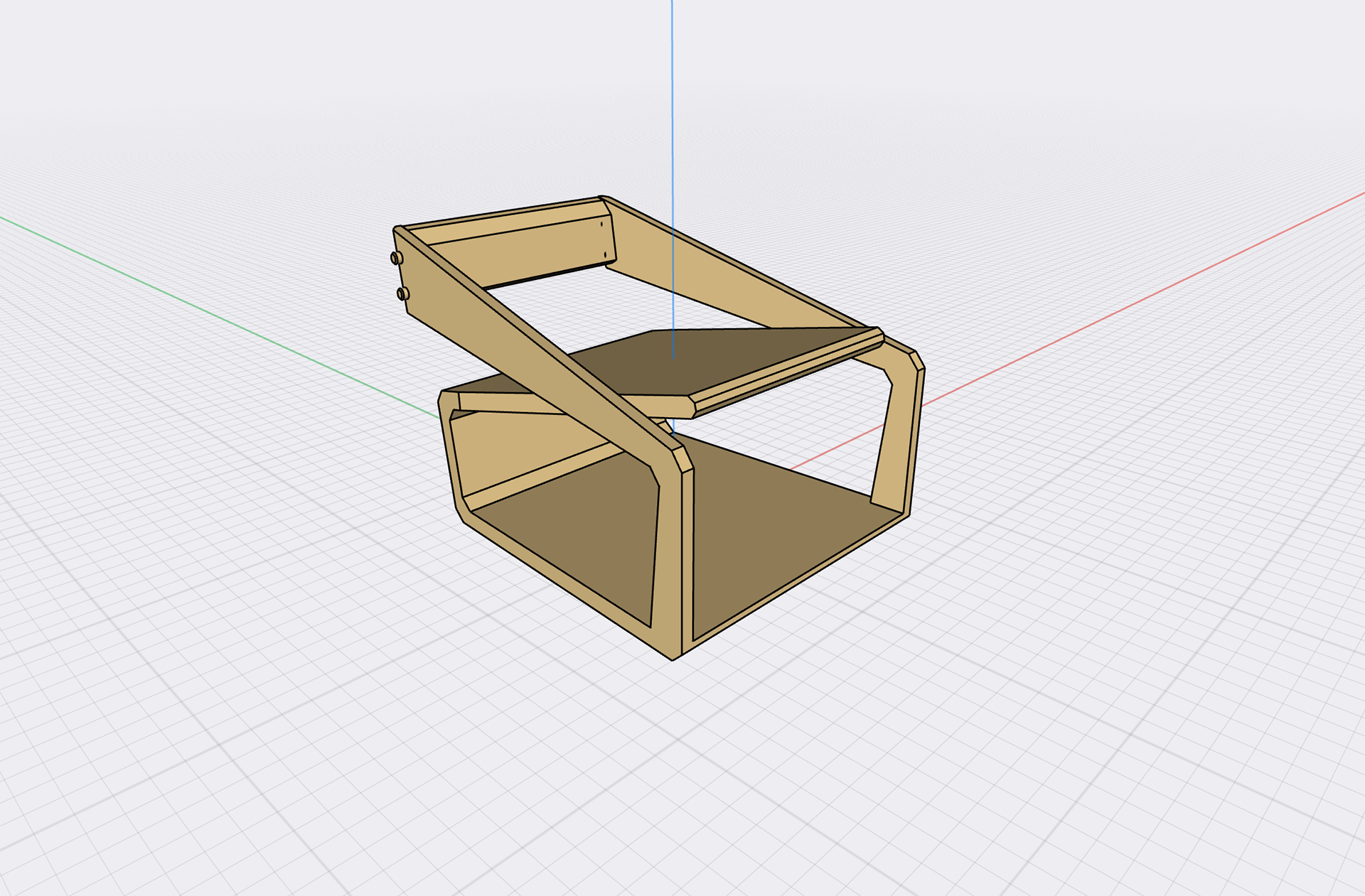Click the chamfered top corner of the right frame
This screenshot has height=896, width=1365.
(x=916, y=360)
